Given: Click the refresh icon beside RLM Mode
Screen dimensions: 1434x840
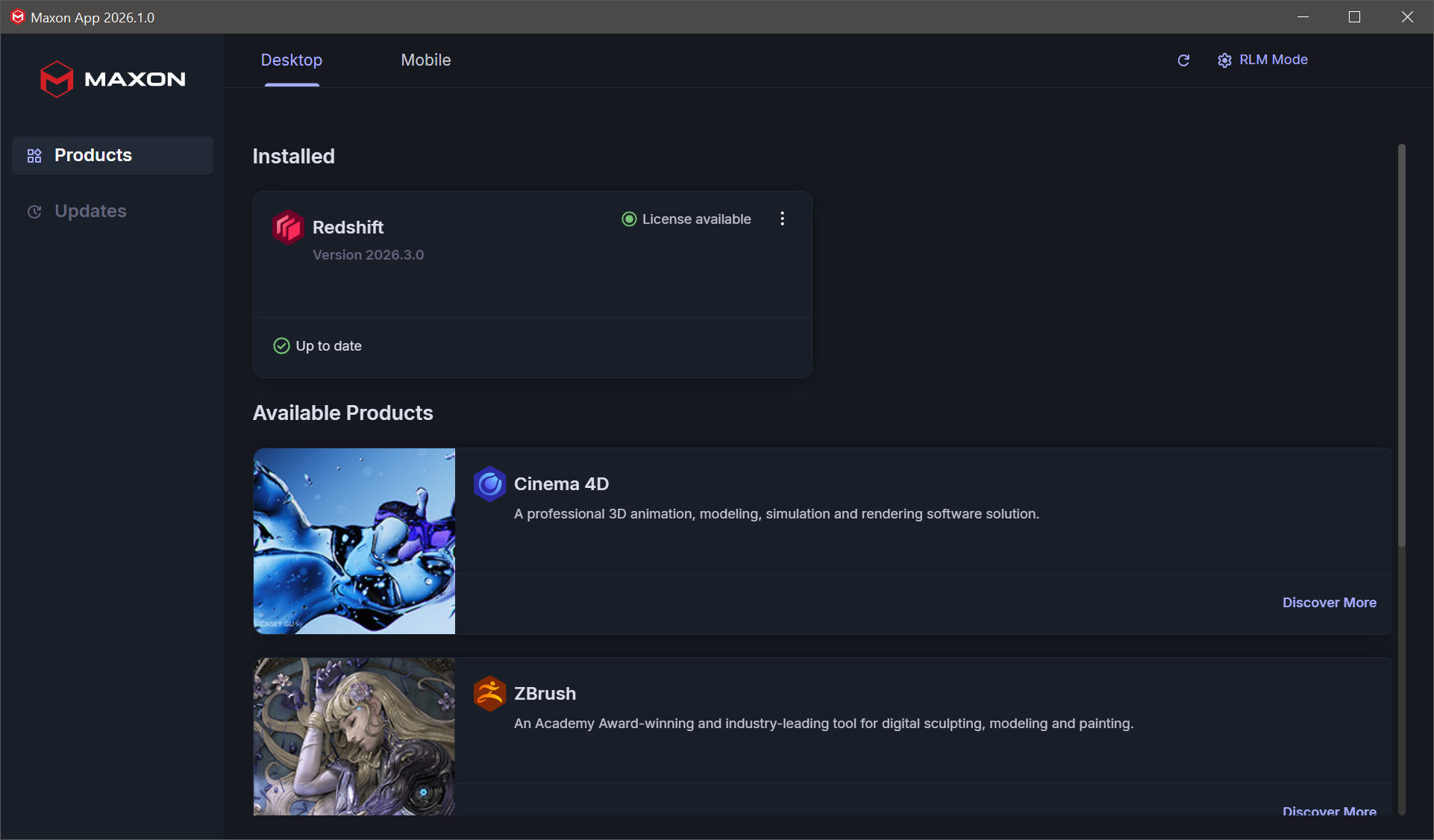Looking at the screenshot, I should [x=1183, y=60].
